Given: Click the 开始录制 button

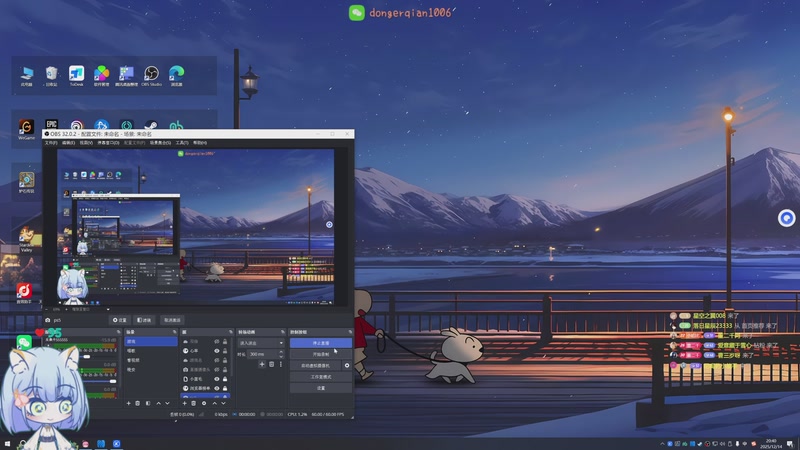Looking at the screenshot, I should pyautogui.click(x=321, y=354).
